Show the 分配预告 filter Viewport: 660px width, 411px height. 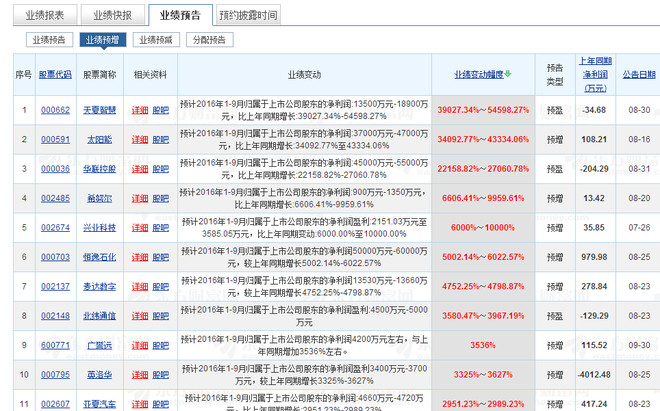point(210,40)
